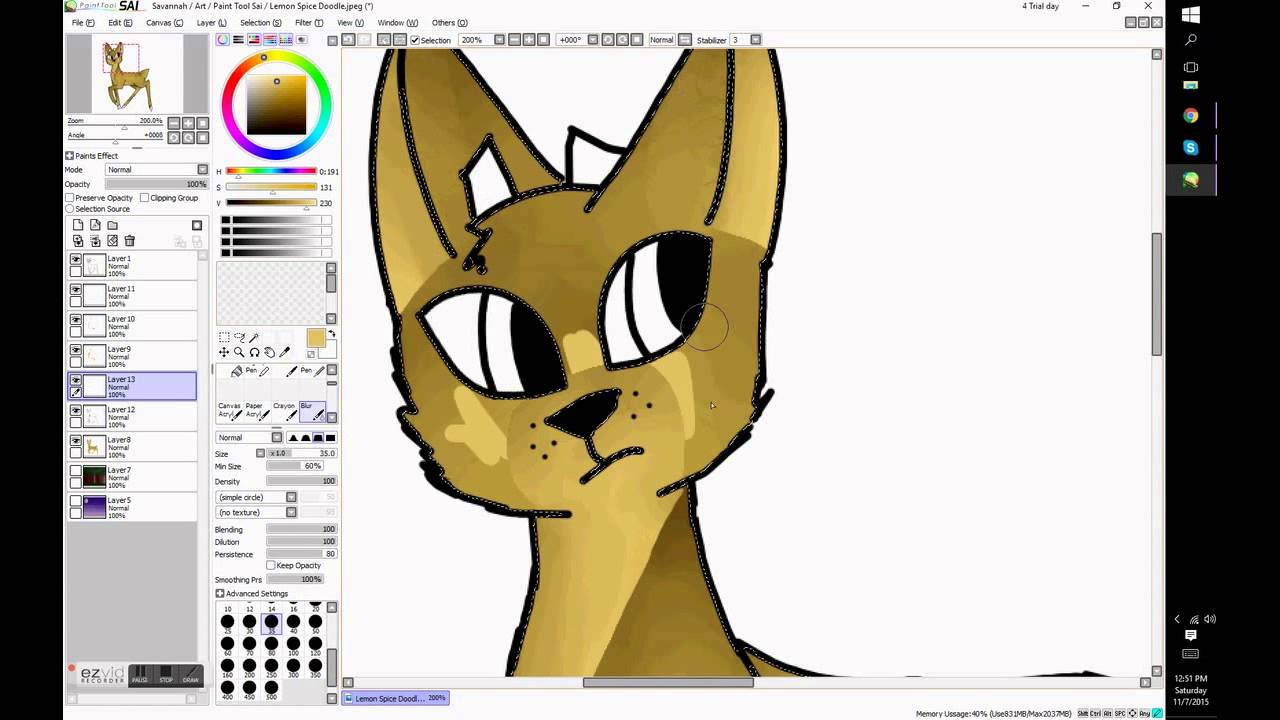The height and width of the screenshot is (720, 1280).
Task: Choose the Blur brush tool
Action: click(312, 411)
